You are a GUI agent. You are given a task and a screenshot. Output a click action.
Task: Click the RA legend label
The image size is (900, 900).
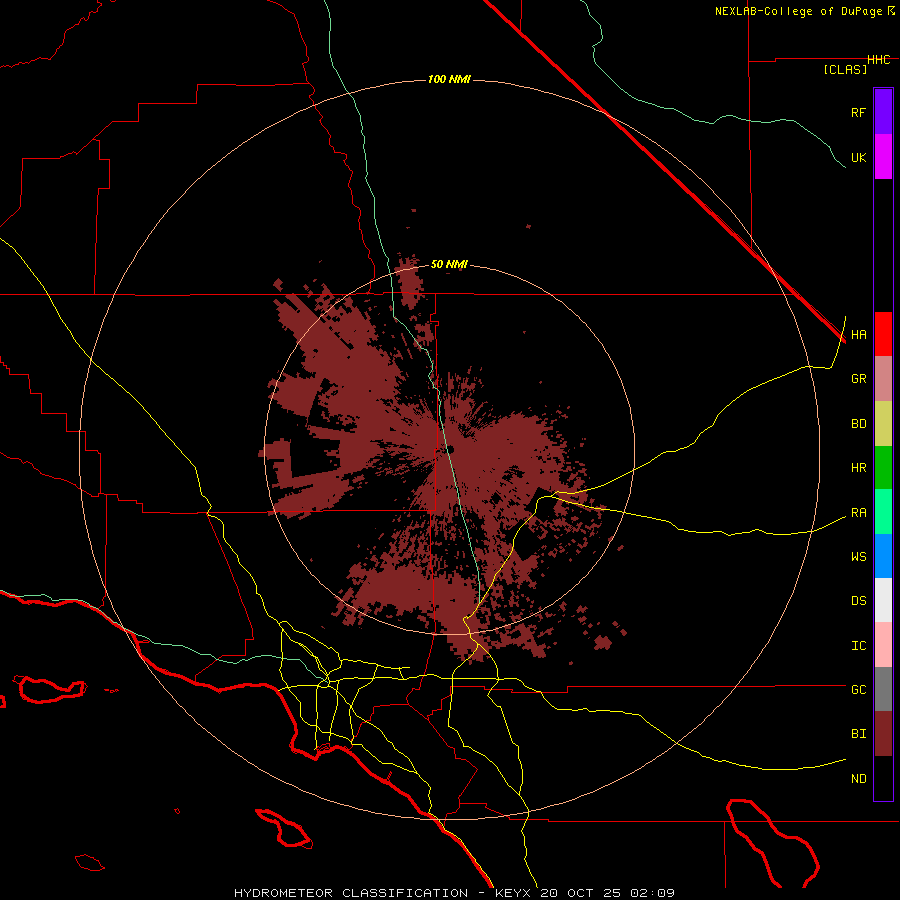pos(859,513)
